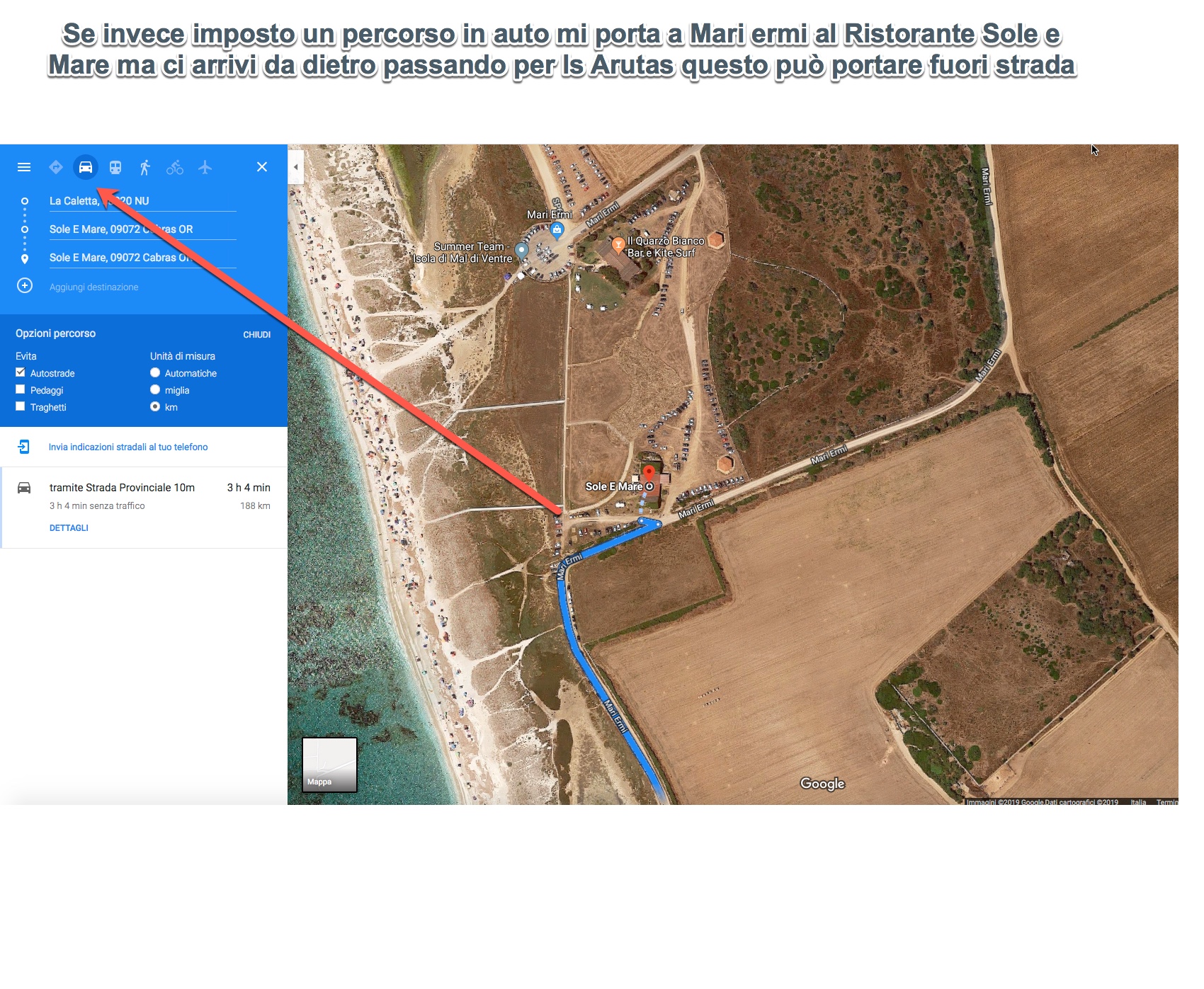Image resolution: width=1204 pixels, height=989 pixels.
Task: Edit the Sole E Mare Cabras OR waypoint
Action: (x=142, y=229)
